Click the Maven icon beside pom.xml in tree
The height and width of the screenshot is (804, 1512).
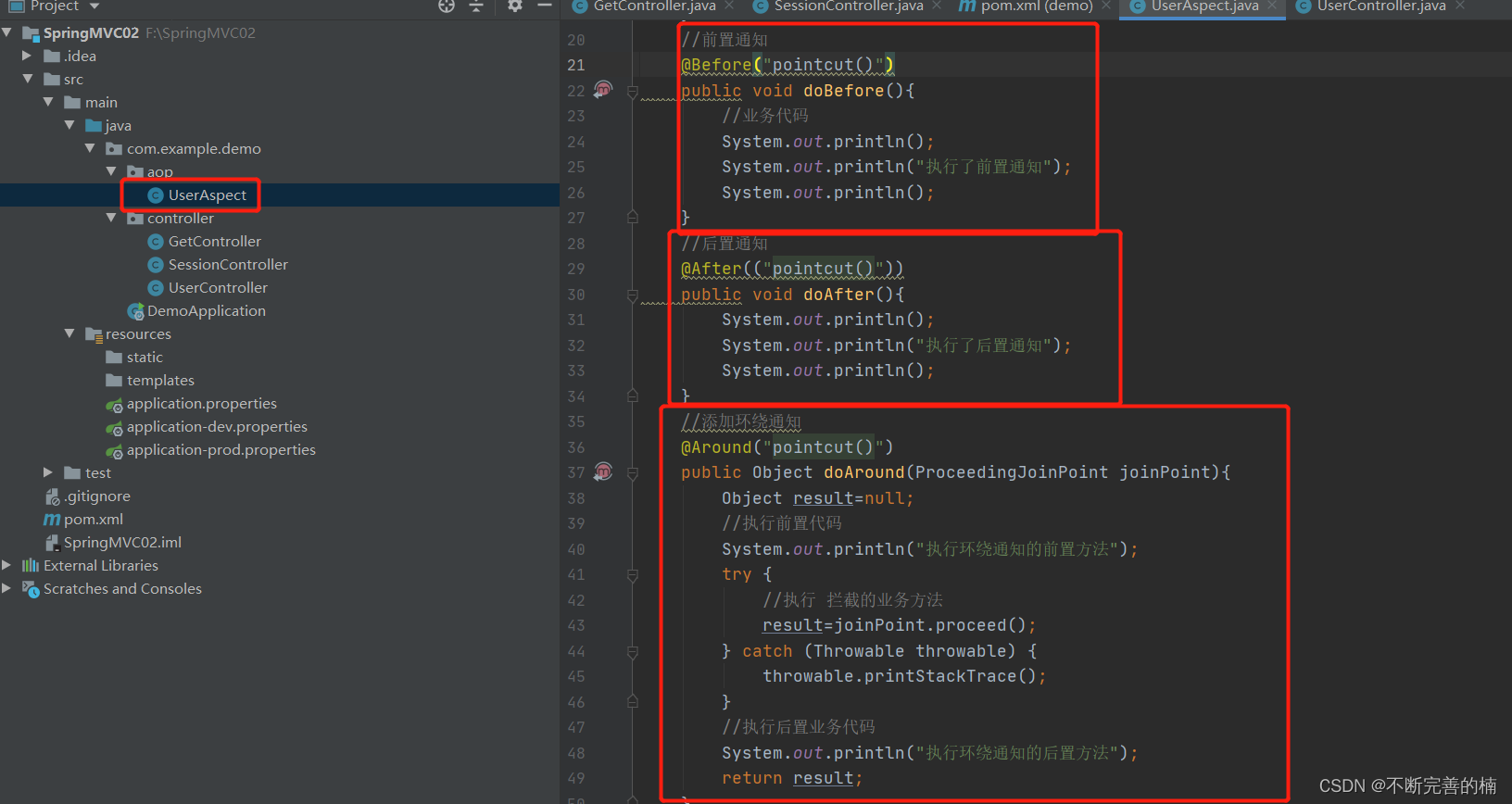(52, 520)
